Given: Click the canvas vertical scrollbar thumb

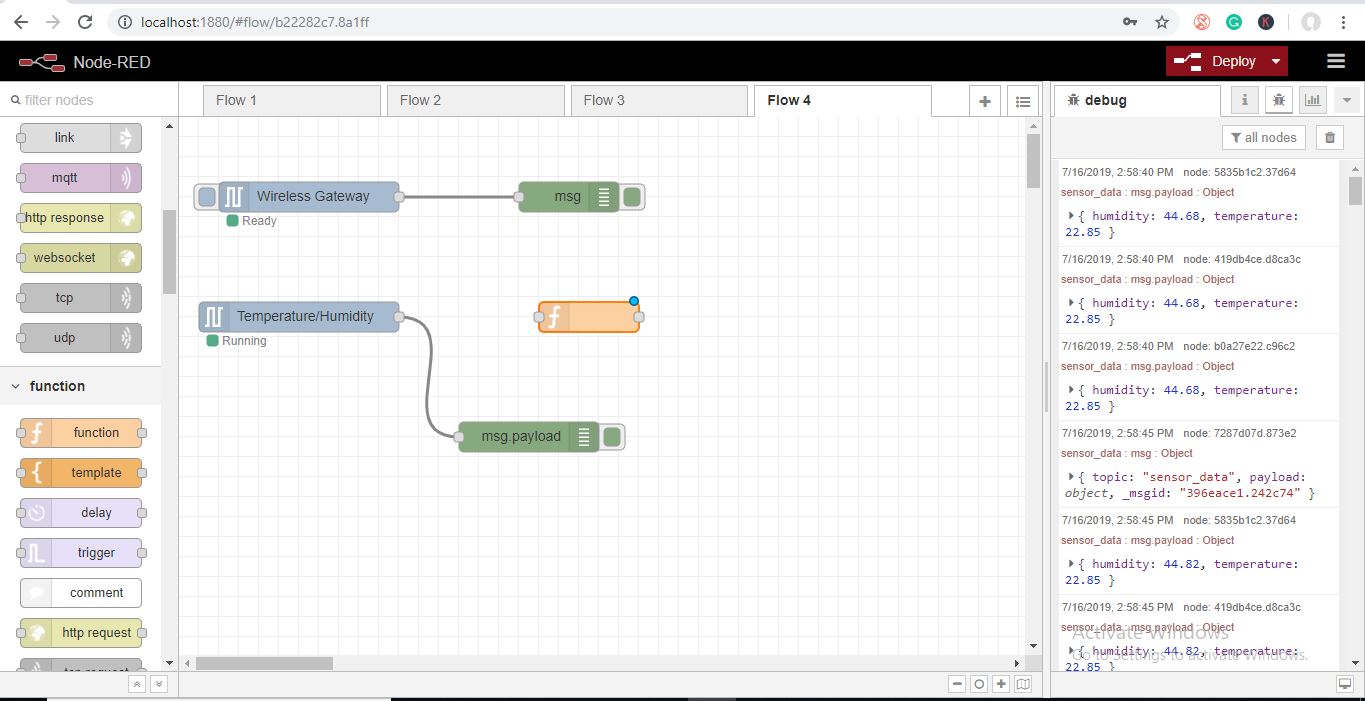Looking at the screenshot, I should [x=1033, y=161].
